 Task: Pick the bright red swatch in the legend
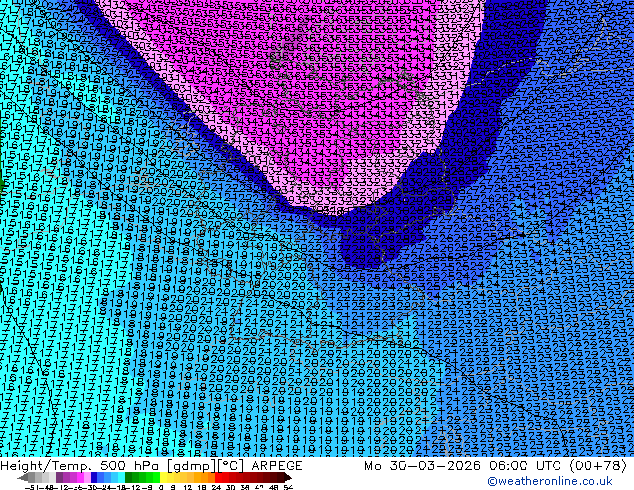218,477
